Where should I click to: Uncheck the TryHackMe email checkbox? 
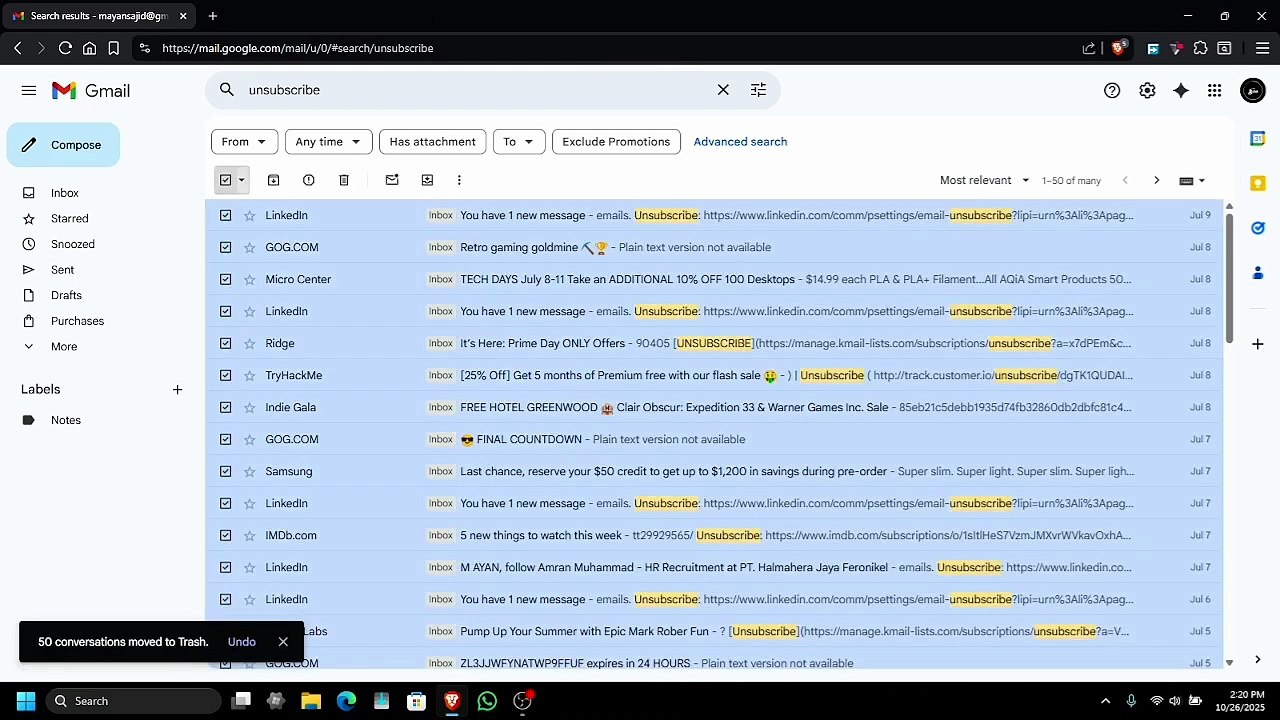225,375
